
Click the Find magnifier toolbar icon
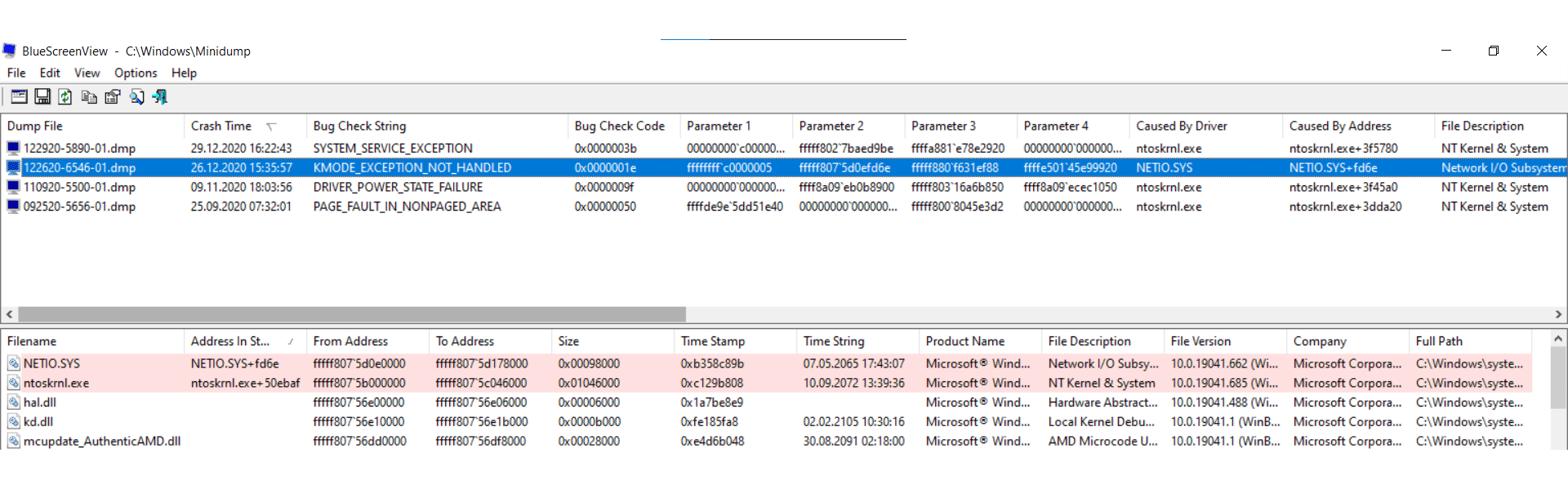click(x=136, y=97)
